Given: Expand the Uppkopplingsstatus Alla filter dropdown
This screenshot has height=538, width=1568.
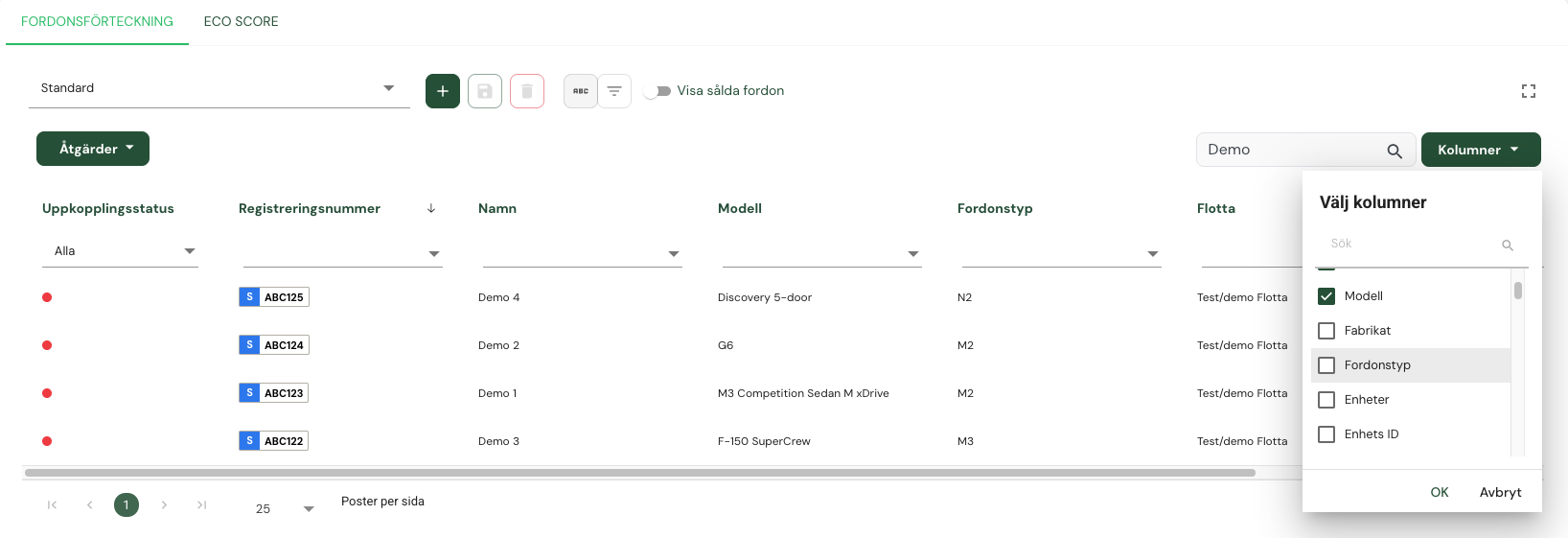Looking at the screenshot, I should 121,251.
